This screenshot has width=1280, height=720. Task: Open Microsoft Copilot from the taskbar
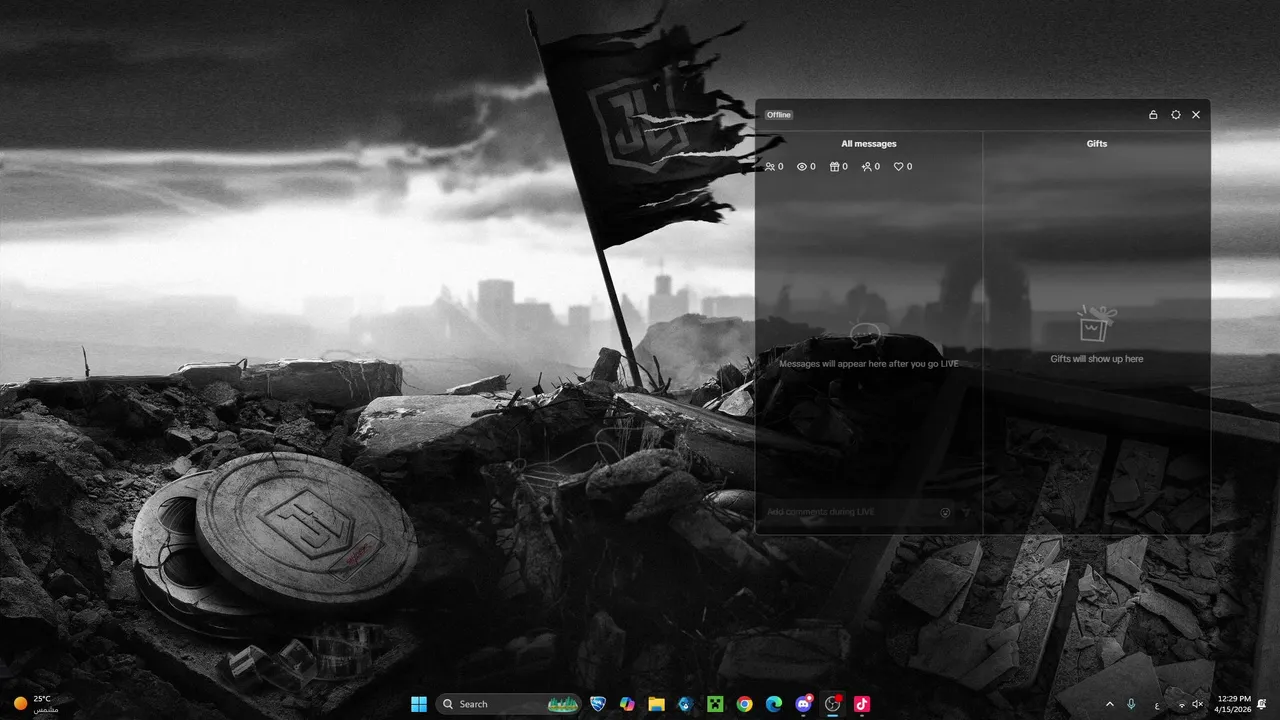pyautogui.click(x=627, y=704)
